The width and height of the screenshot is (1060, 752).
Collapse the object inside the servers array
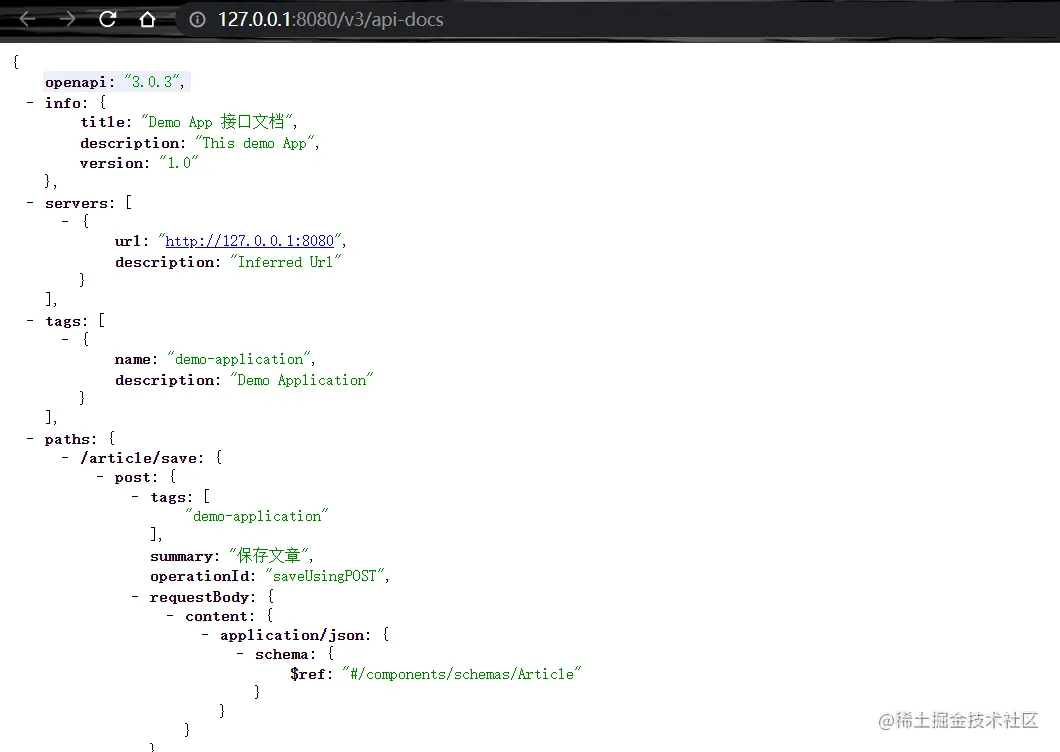click(65, 221)
